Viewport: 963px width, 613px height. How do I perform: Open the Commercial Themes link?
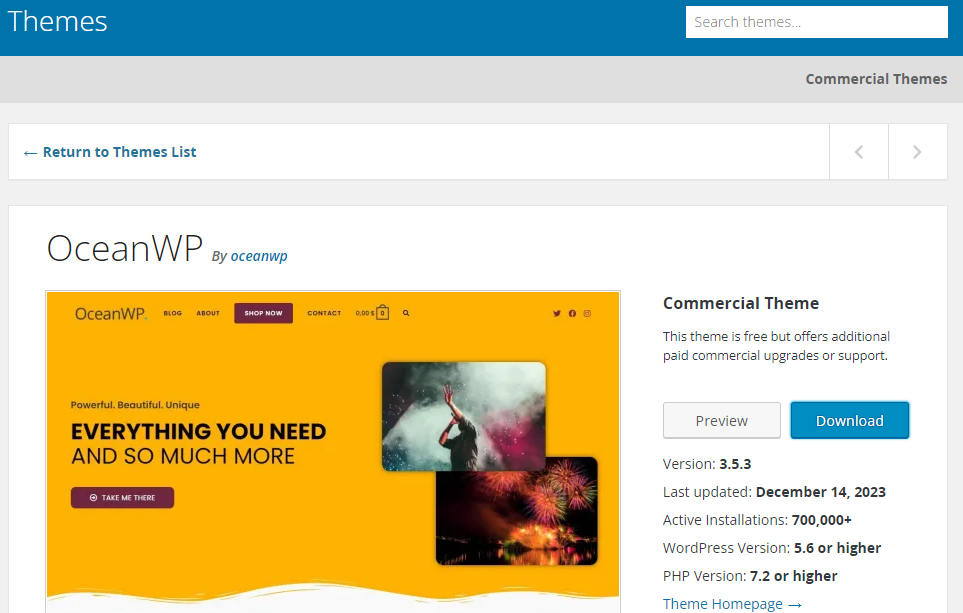876,79
